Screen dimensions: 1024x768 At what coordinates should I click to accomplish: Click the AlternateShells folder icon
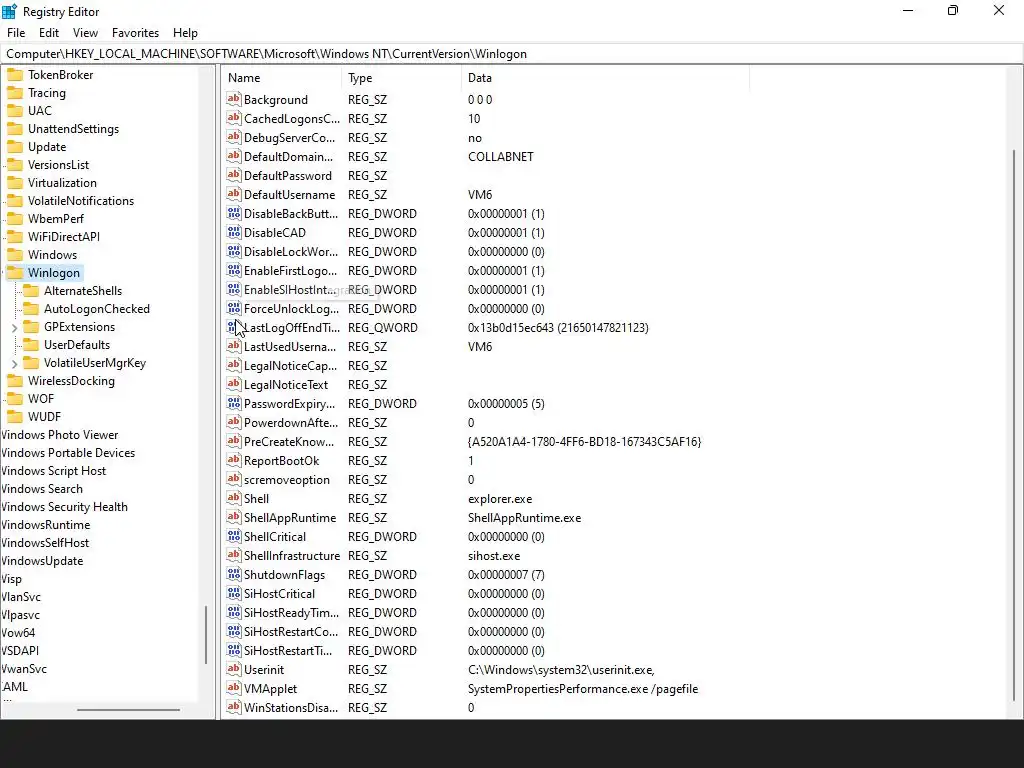[x=31, y=291]
